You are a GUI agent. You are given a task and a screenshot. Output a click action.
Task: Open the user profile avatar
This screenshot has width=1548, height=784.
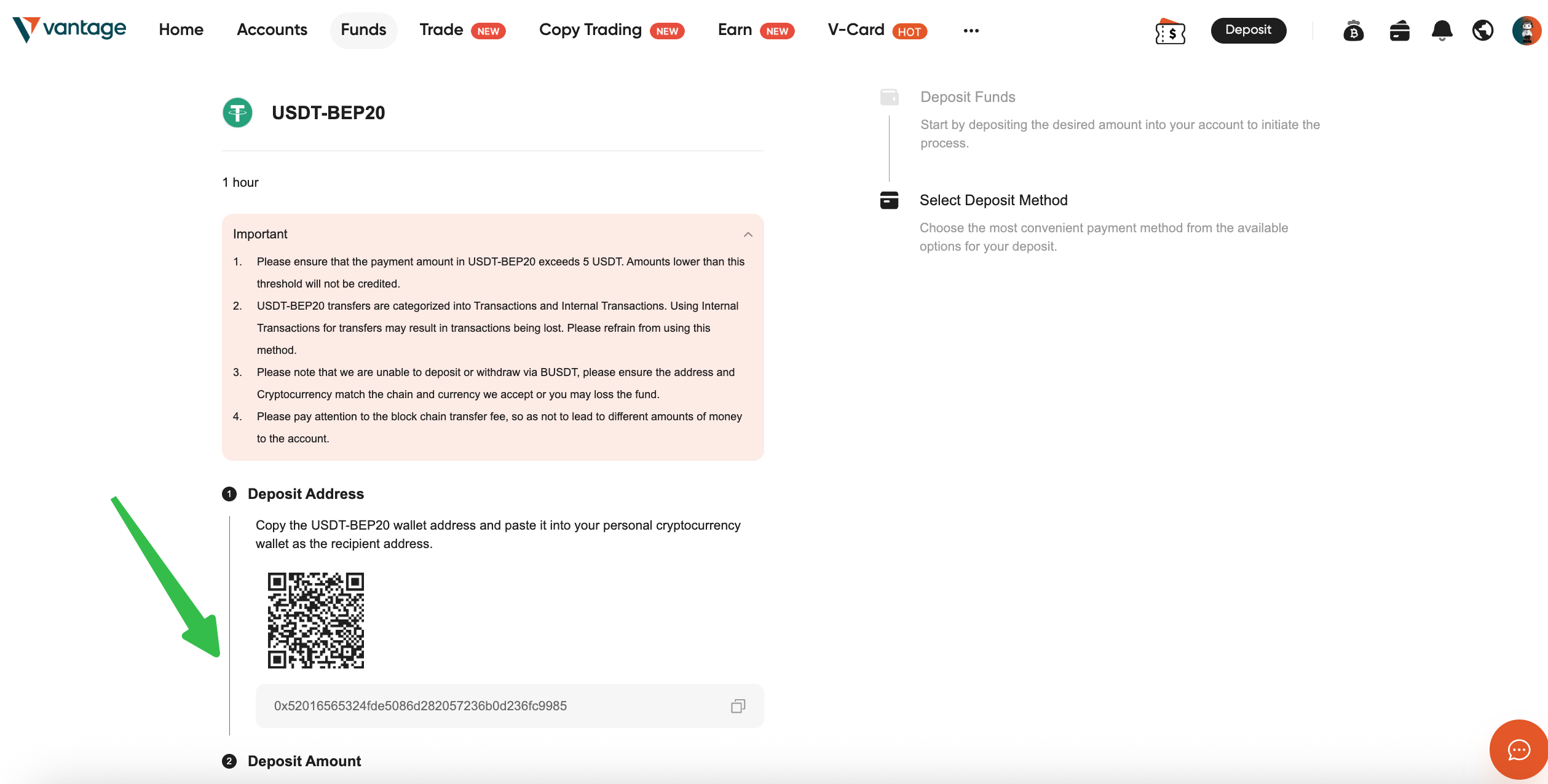coord(1526,31)
